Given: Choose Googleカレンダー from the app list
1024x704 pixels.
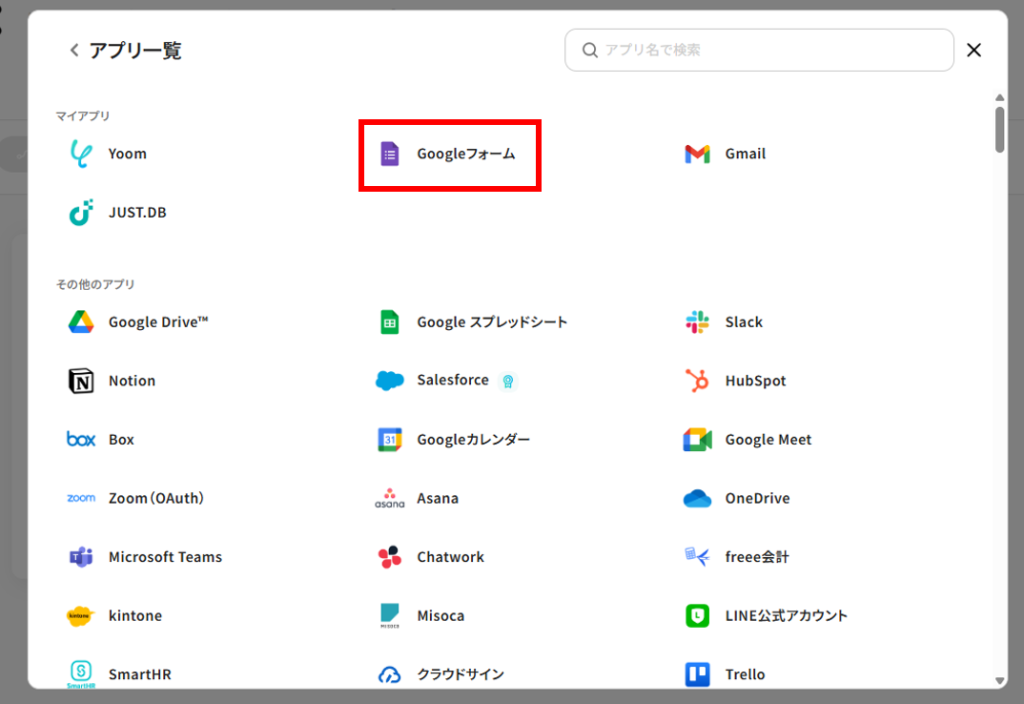Looking at the screenshot, I should [x=472, y=439].
